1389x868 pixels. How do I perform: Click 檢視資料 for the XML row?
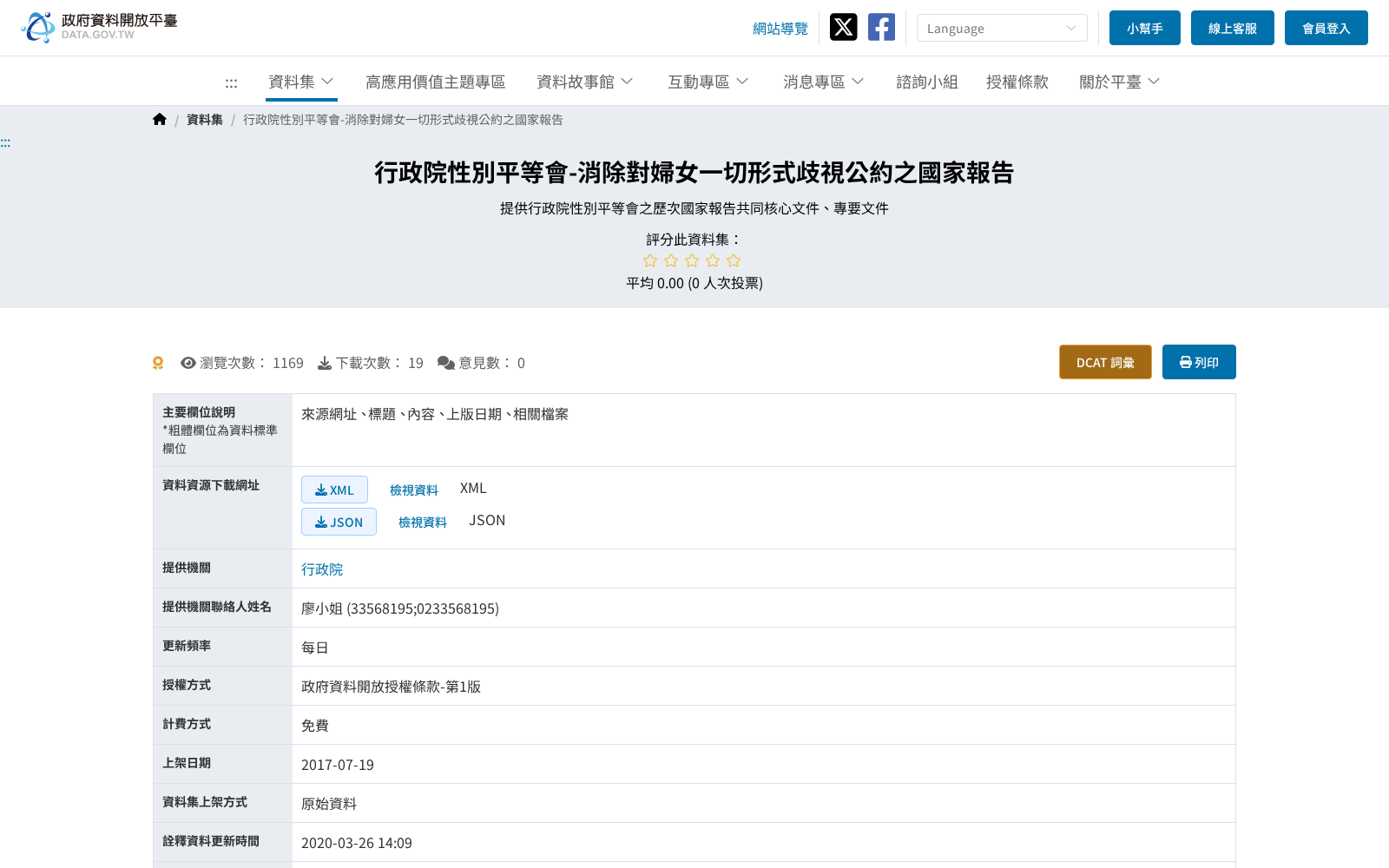tap(414, 490)
